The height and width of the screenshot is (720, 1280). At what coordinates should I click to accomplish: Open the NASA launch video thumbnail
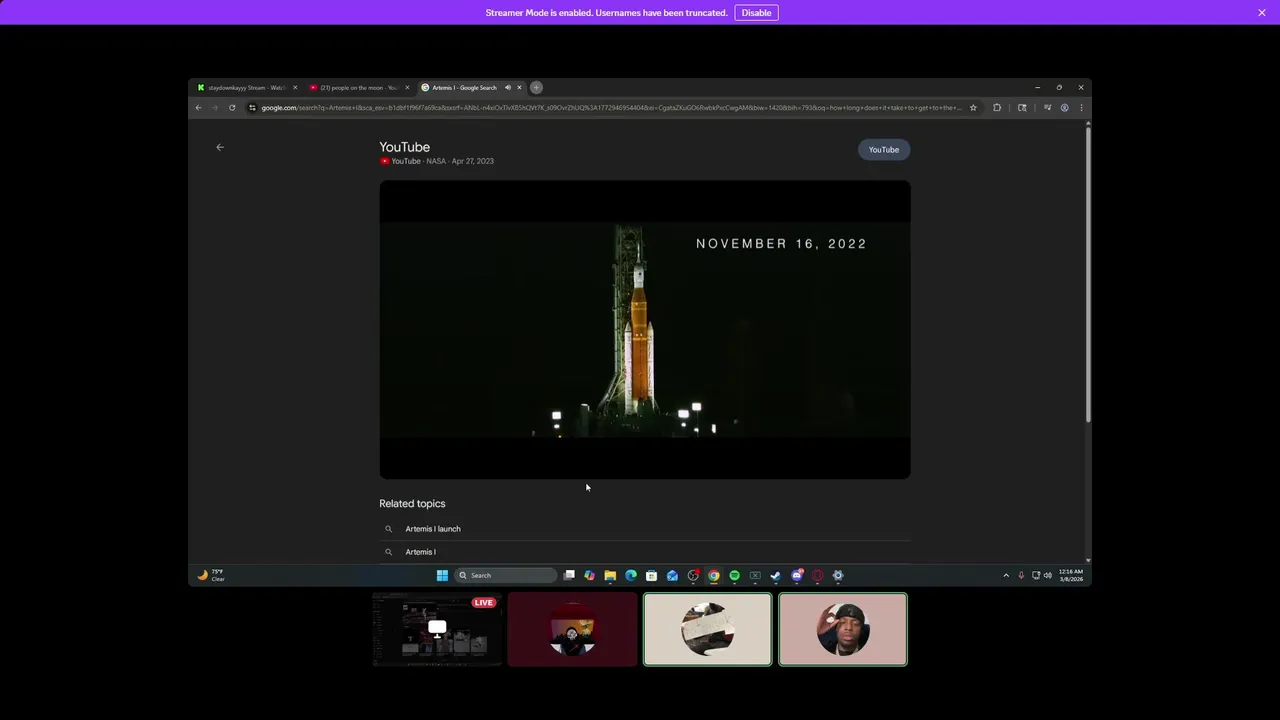645,330
